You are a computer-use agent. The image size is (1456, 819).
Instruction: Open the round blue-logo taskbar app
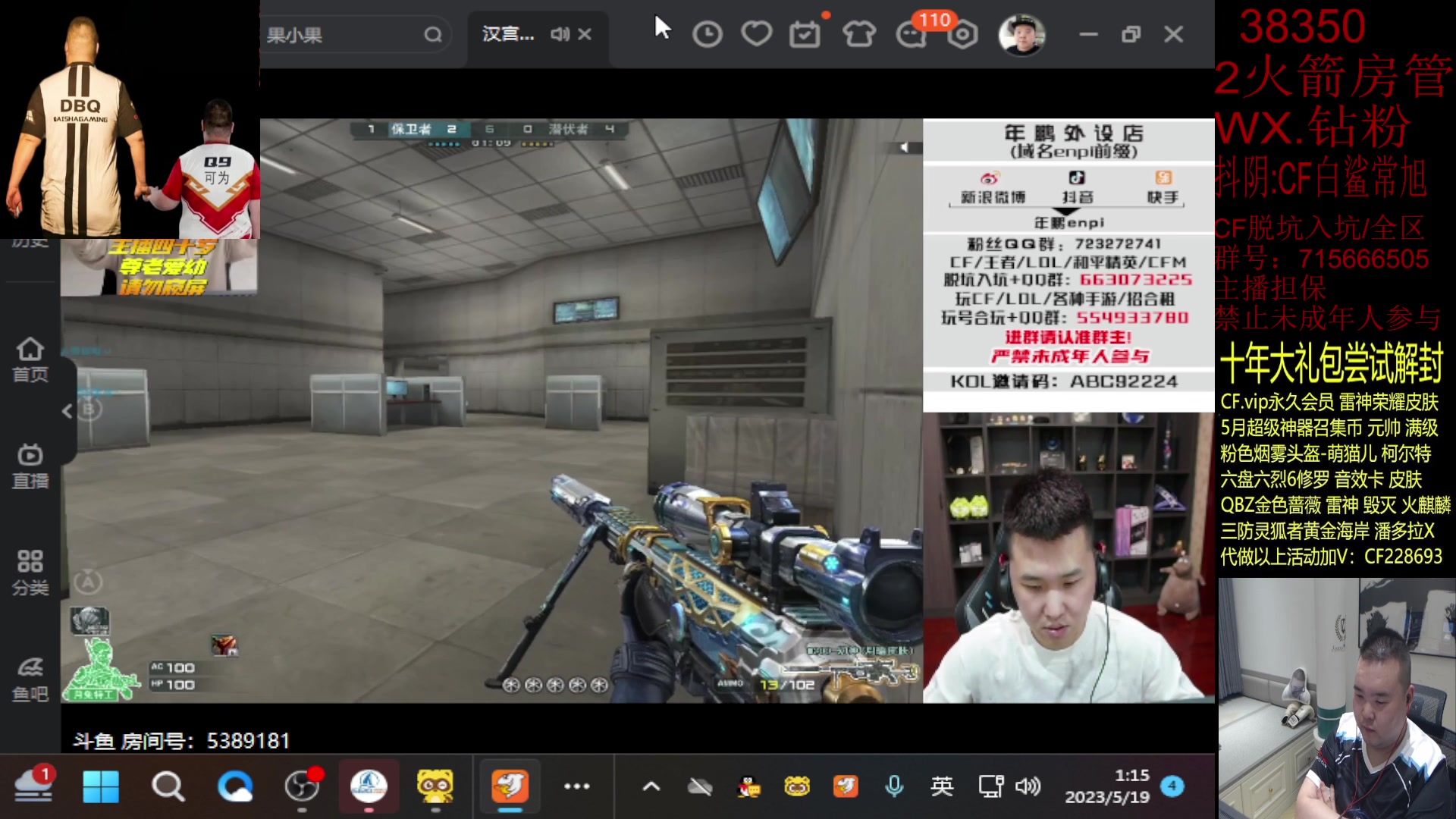point(369,786)
